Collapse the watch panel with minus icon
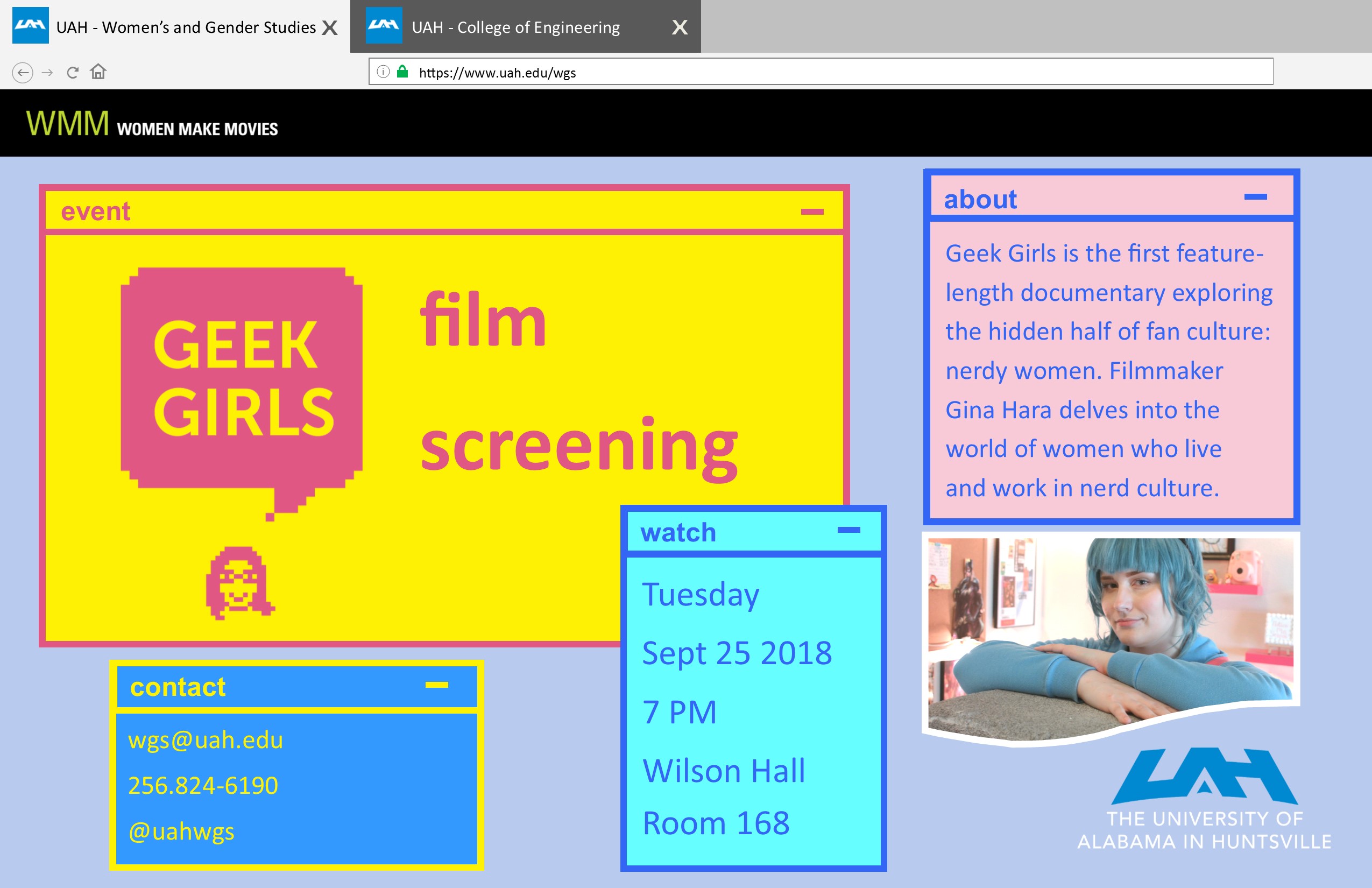The image size is (1372, 888). (x=848, y=530)
